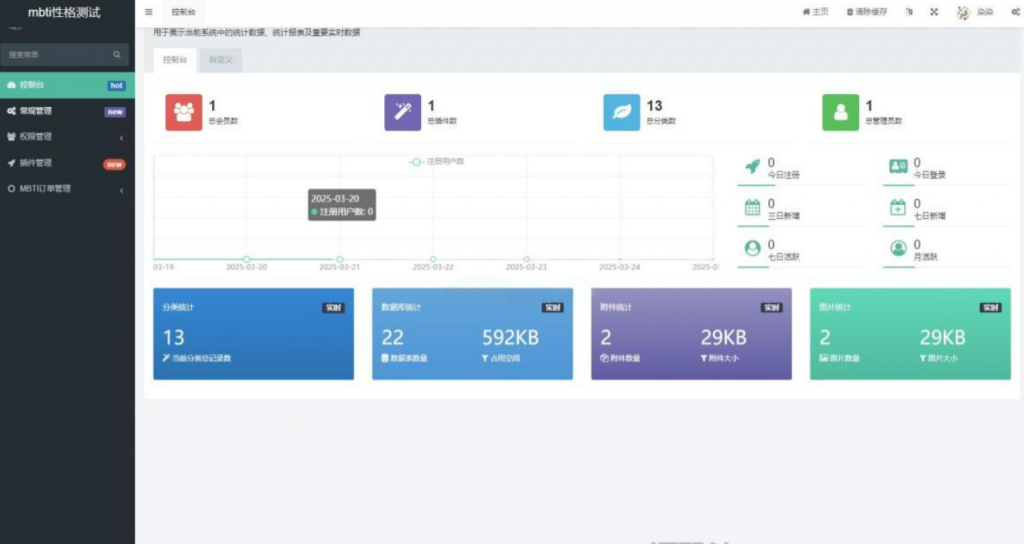Switch to the 自定义 tab
This screenshot has width=1024, height=544.
(x=219, y=60)
